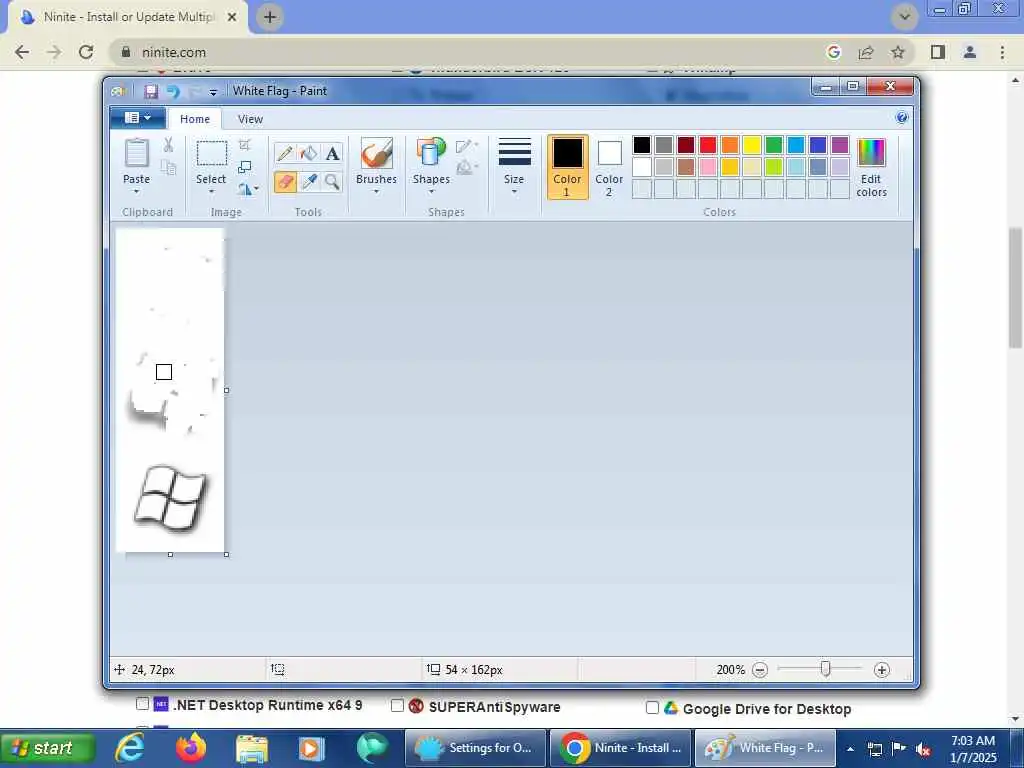Click the Crop icon in Image group
The image size is (1024, 768).
[245, 144]
